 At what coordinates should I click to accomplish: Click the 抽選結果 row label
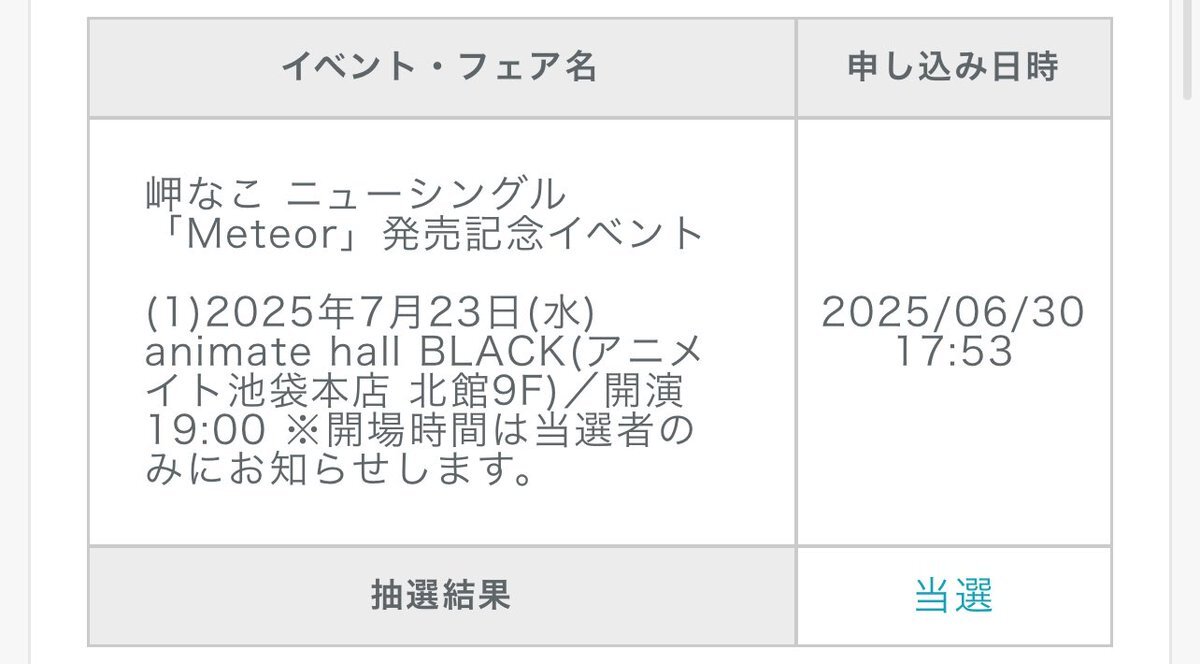[x=441, y=596]
